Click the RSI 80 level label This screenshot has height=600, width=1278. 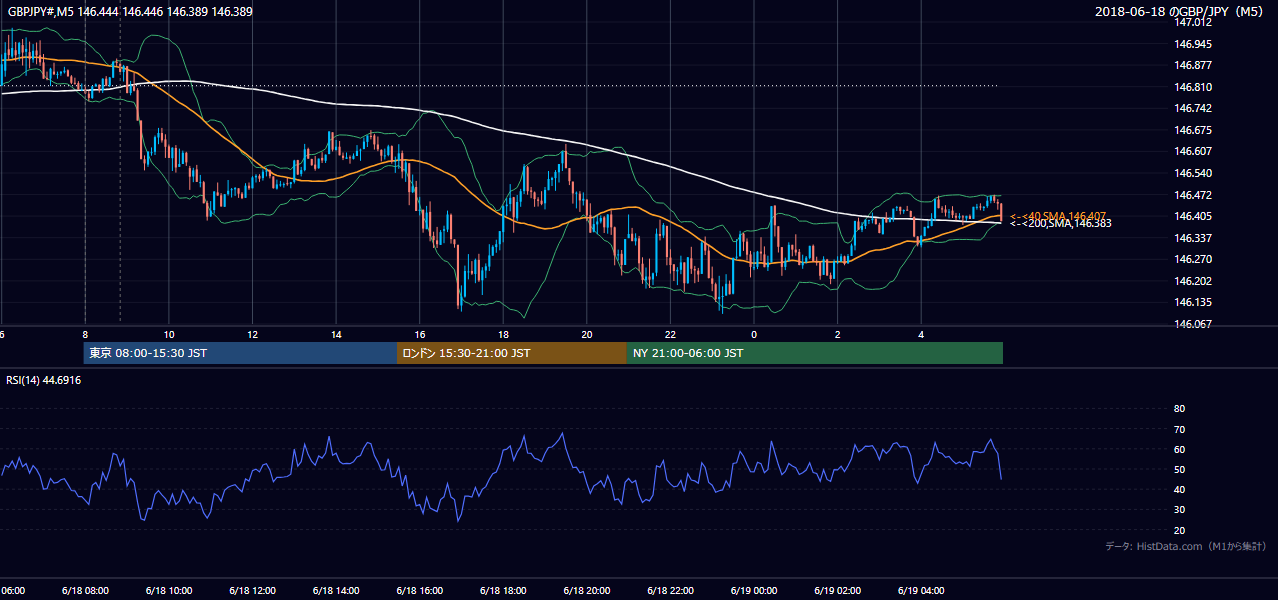tap(1179, 409)
